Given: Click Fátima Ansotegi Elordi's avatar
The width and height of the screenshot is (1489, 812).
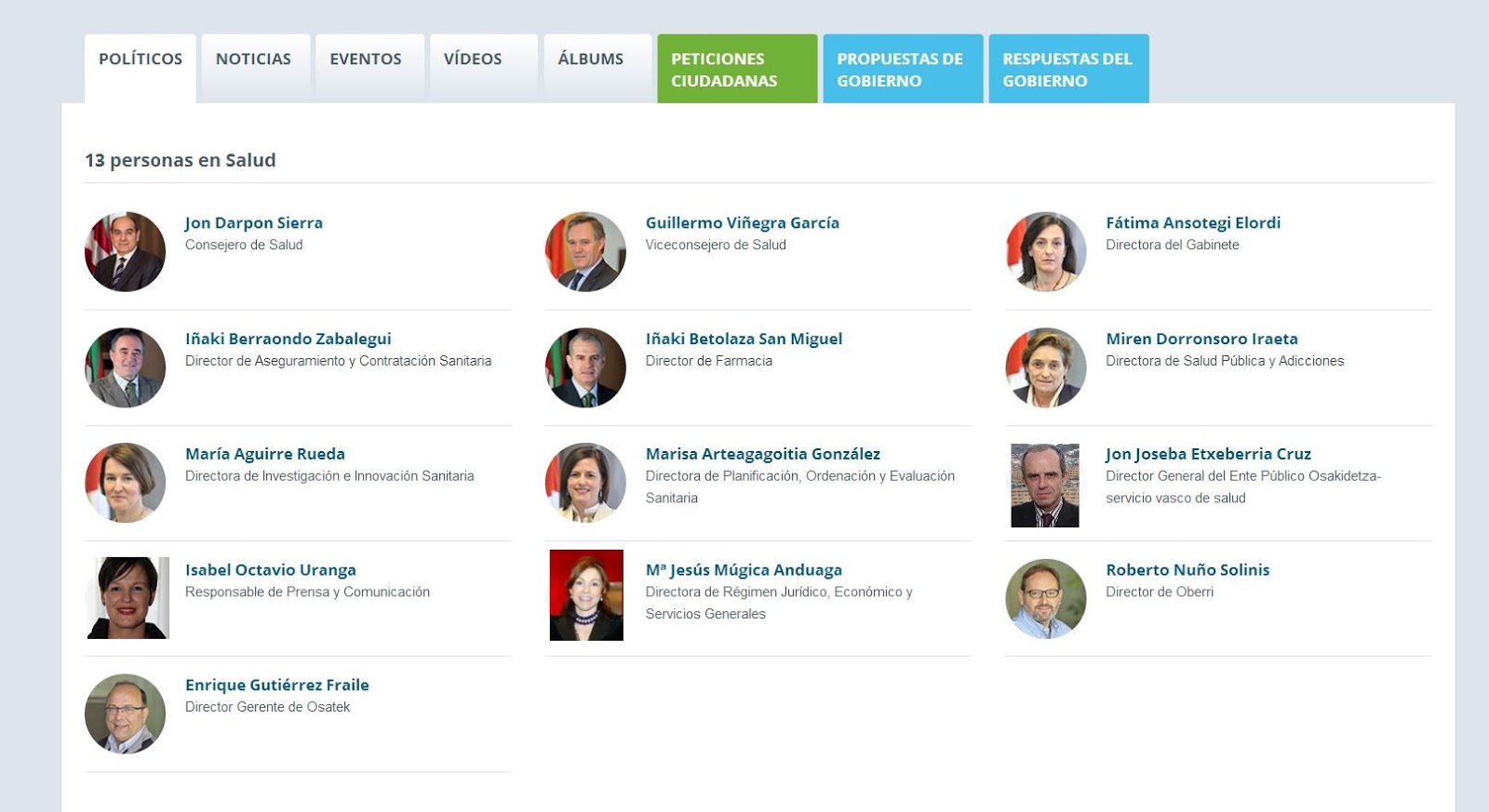Looking at the screenshot, I should click(x=1045, y=252).
